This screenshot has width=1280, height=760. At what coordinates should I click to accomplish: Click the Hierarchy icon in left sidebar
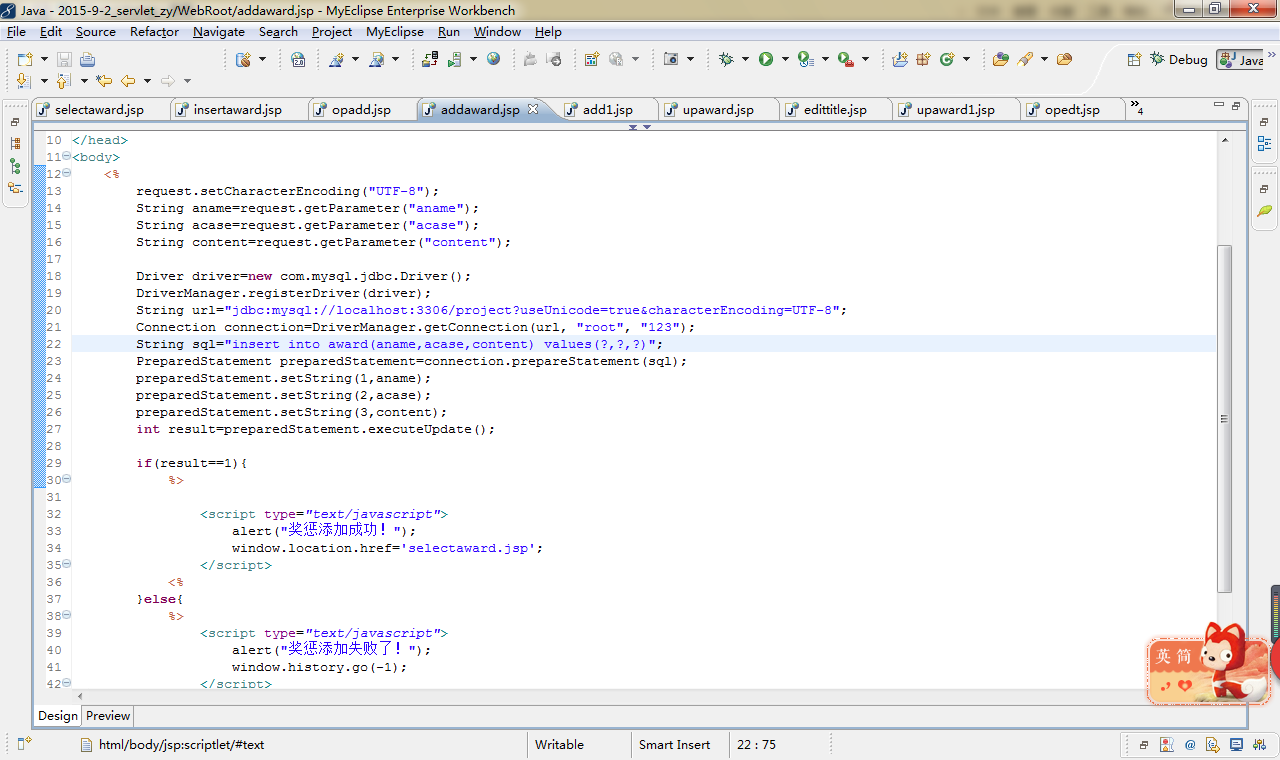click(15, 166)
